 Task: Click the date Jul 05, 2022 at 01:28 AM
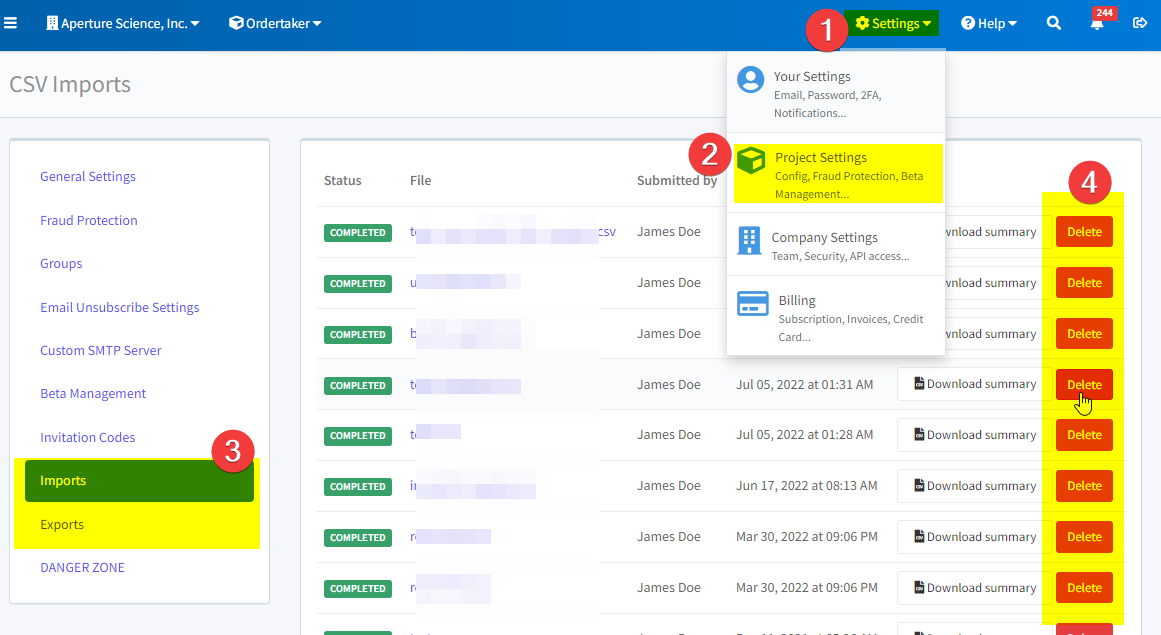pyautogui.click(x=804, y=434)
